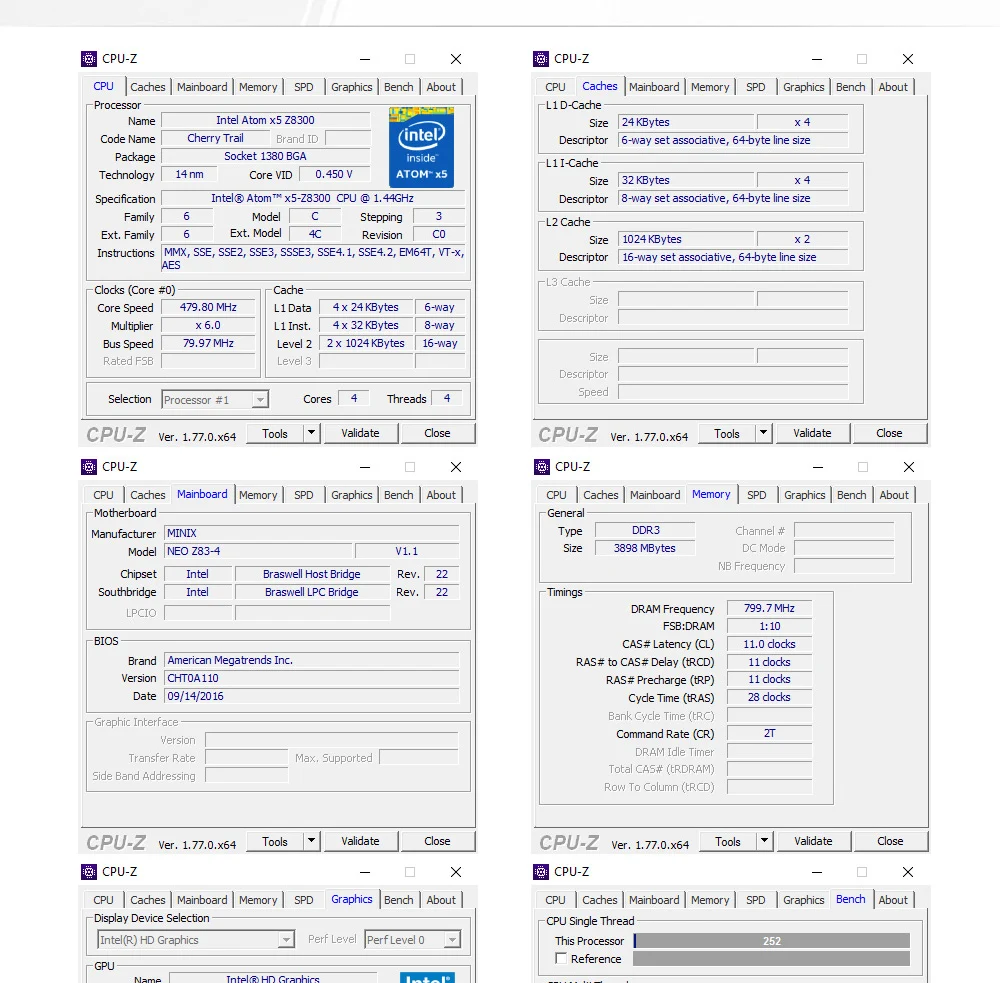
Task: Click the Cycle Time value 28 clocks
Action: click(x=769, y=697)
